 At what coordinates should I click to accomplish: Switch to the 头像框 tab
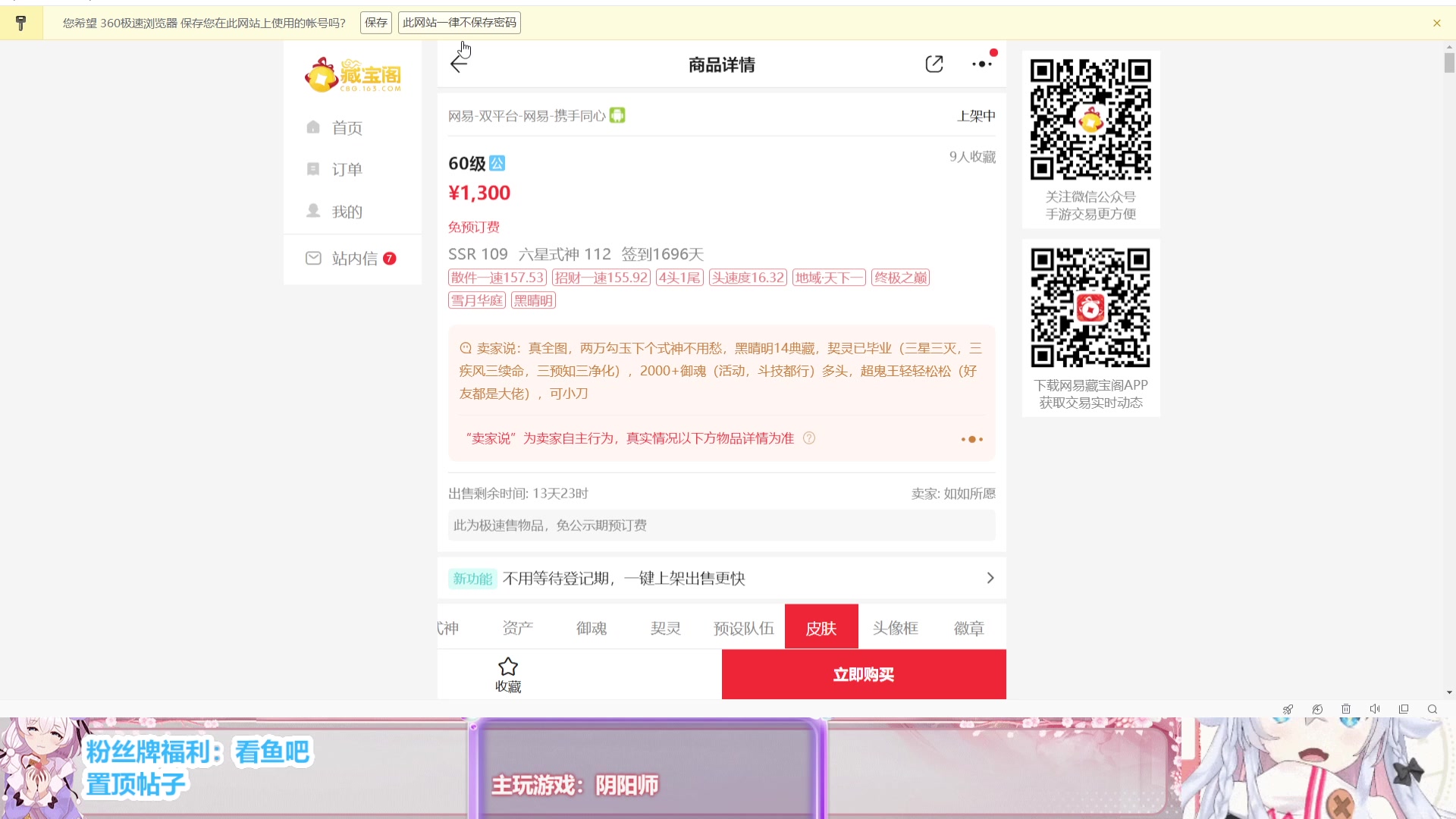click(x=896, y=628)
